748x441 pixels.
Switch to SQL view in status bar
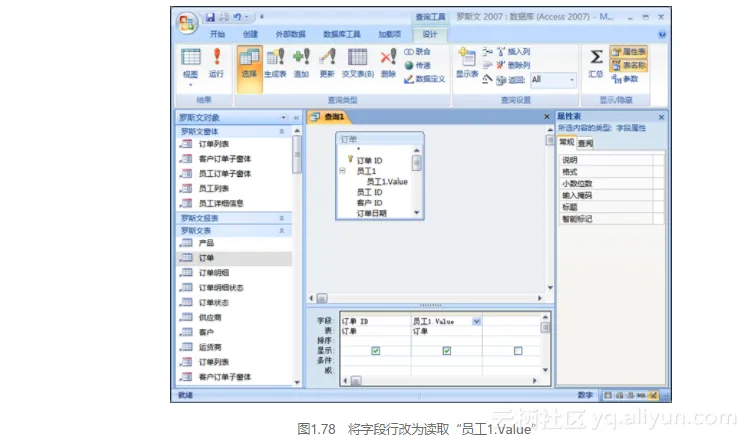641,395
